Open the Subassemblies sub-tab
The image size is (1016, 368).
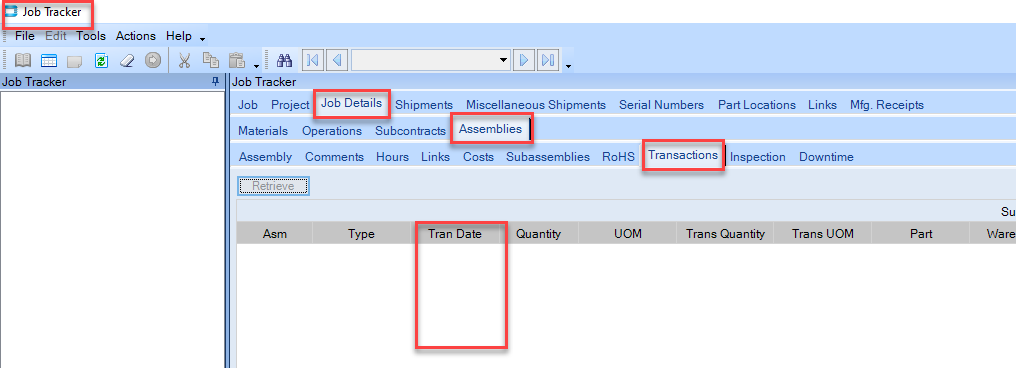[x=548, y=157]
